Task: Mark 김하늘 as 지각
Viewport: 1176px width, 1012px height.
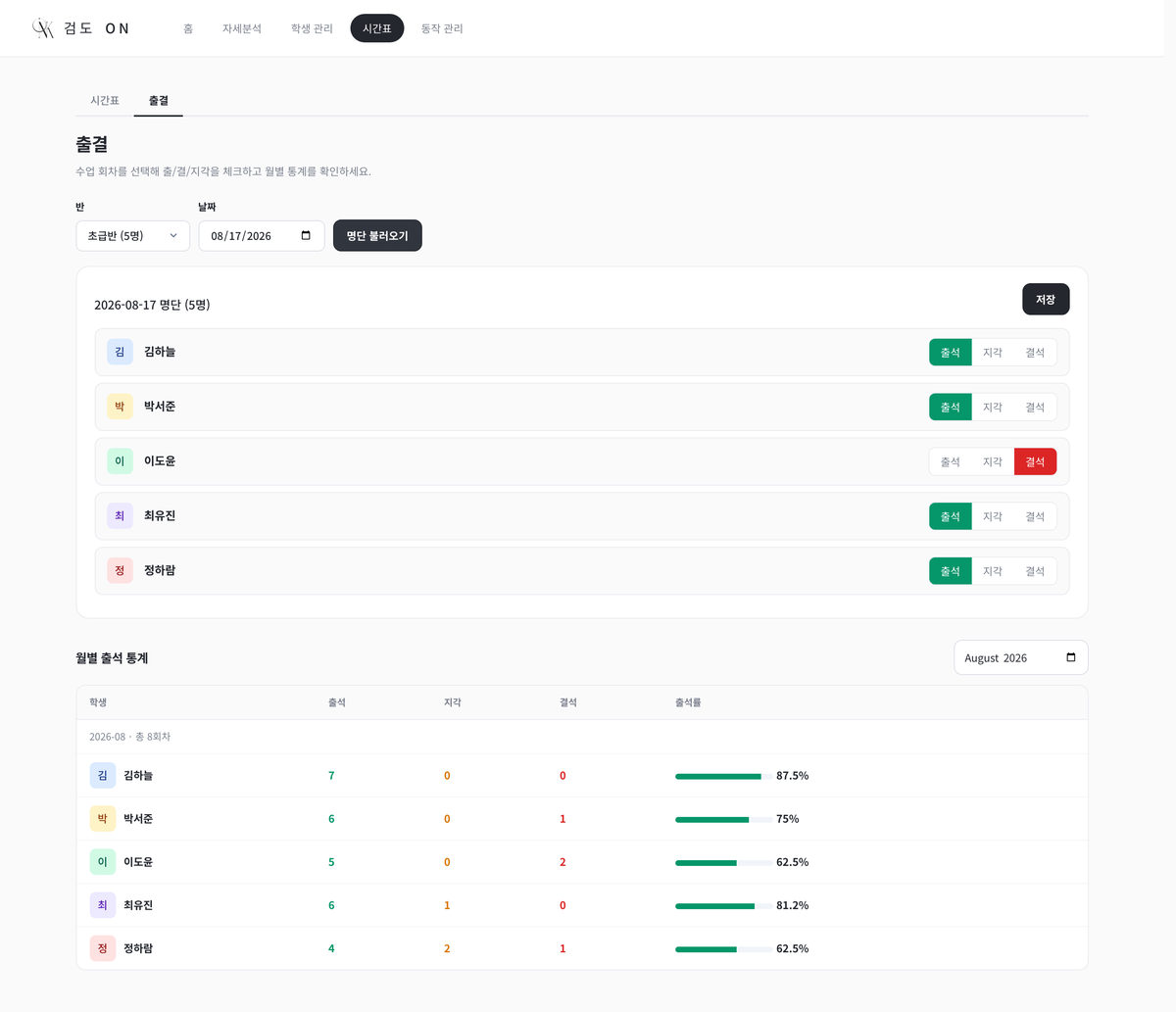Action: click(x=993, y=353)
